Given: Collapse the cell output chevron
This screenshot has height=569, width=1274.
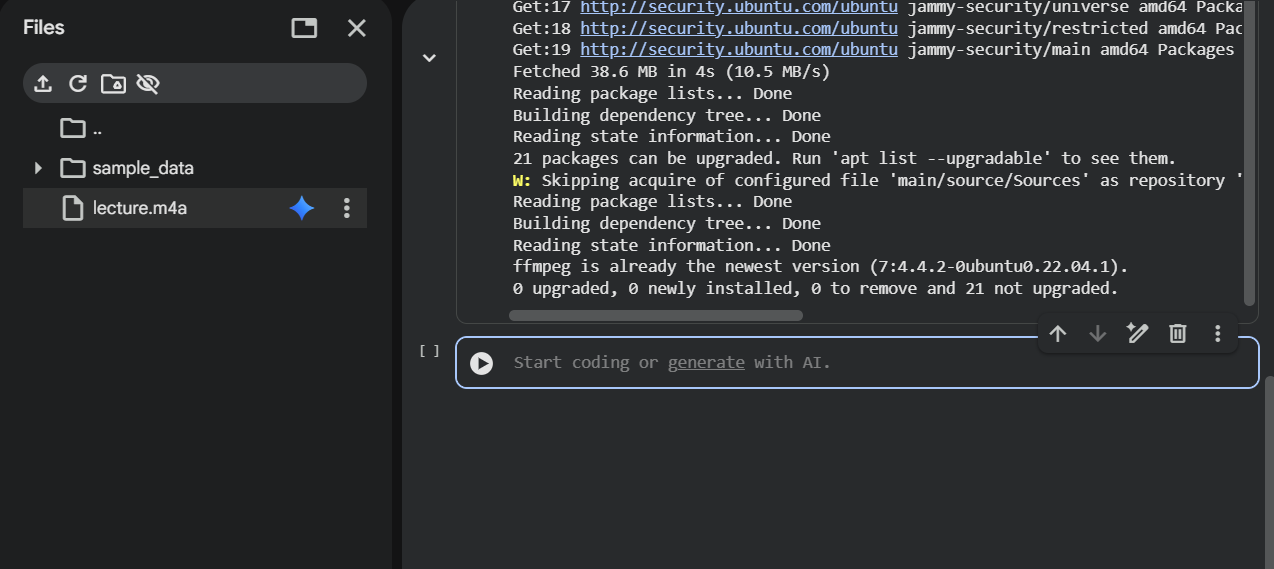Looking at the screenshot, I should pyautogui.click(x=429, y=58).
